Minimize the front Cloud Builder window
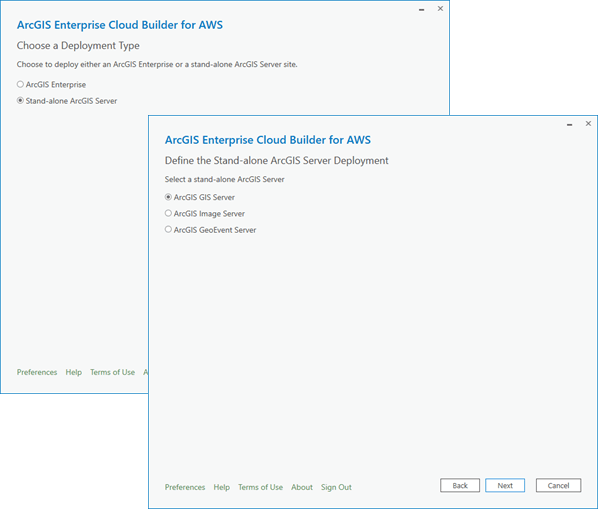The height and width of the screenshot is (509, 598). pos(569,124)
